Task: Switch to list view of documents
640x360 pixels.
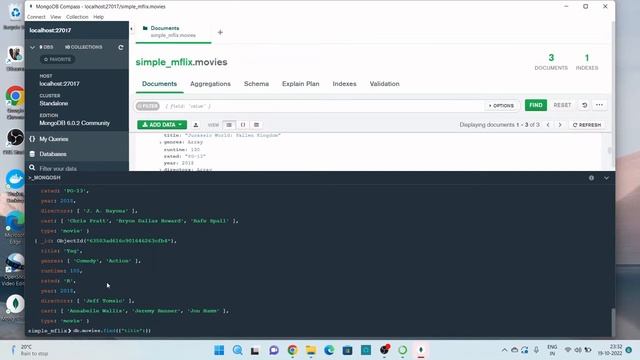Action: point(229,125)
